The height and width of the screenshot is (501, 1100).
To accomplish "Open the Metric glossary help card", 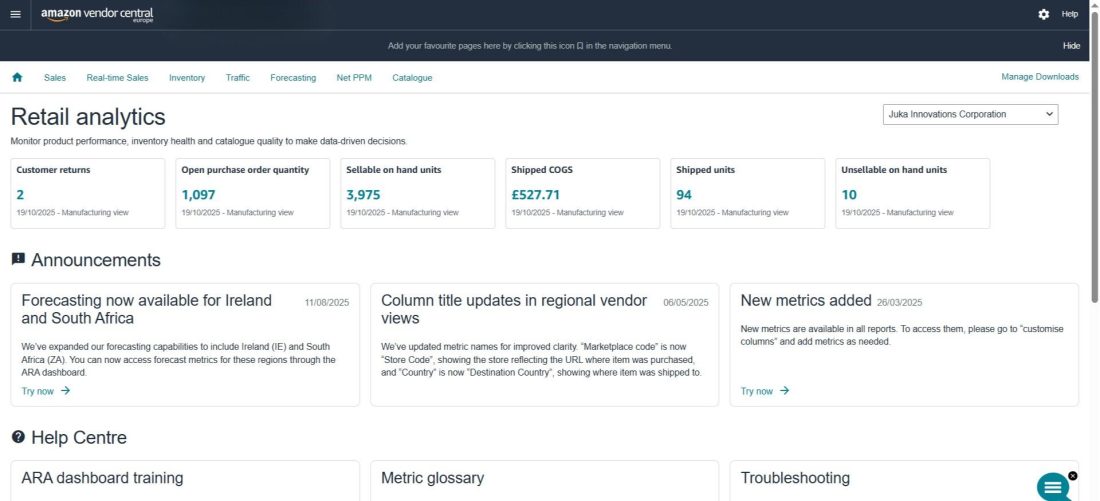I will [544, 481].
